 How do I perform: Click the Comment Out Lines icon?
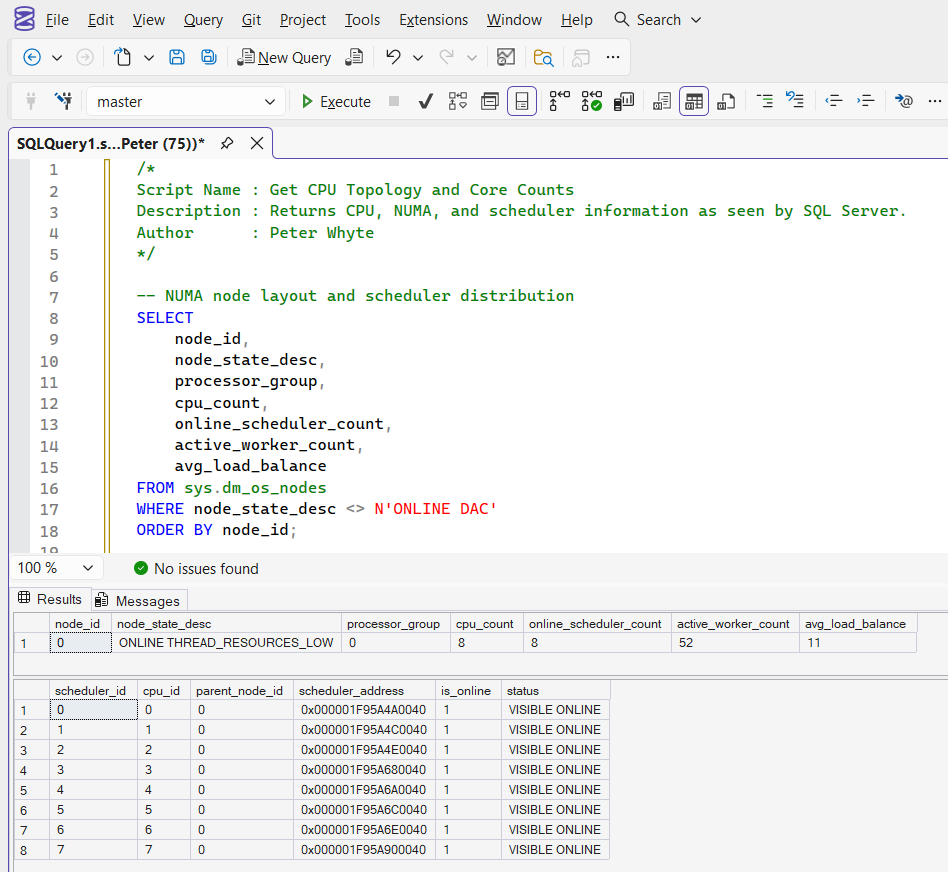765,101
